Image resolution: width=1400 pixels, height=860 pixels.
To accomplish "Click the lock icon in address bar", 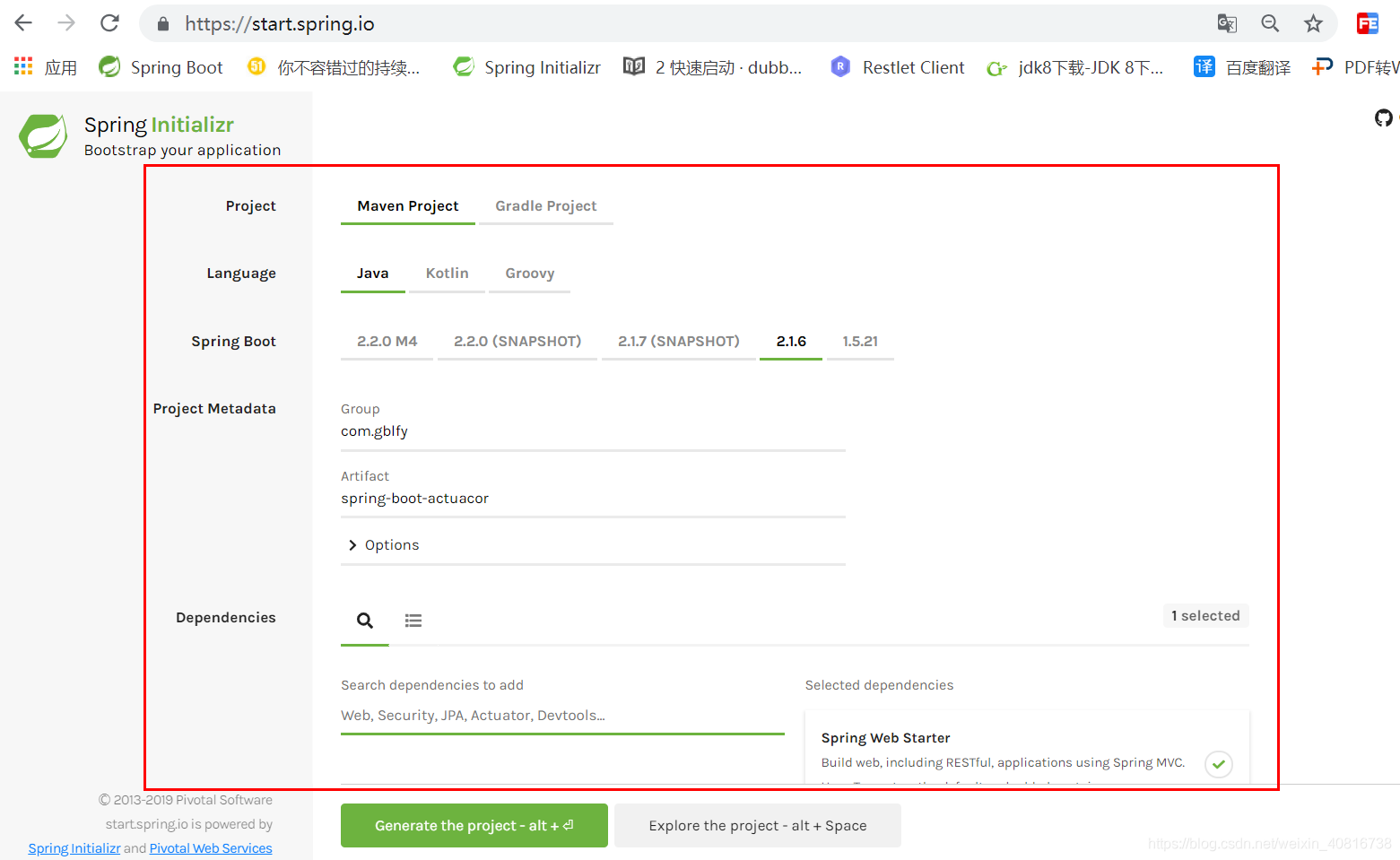I will click(163, 24).
